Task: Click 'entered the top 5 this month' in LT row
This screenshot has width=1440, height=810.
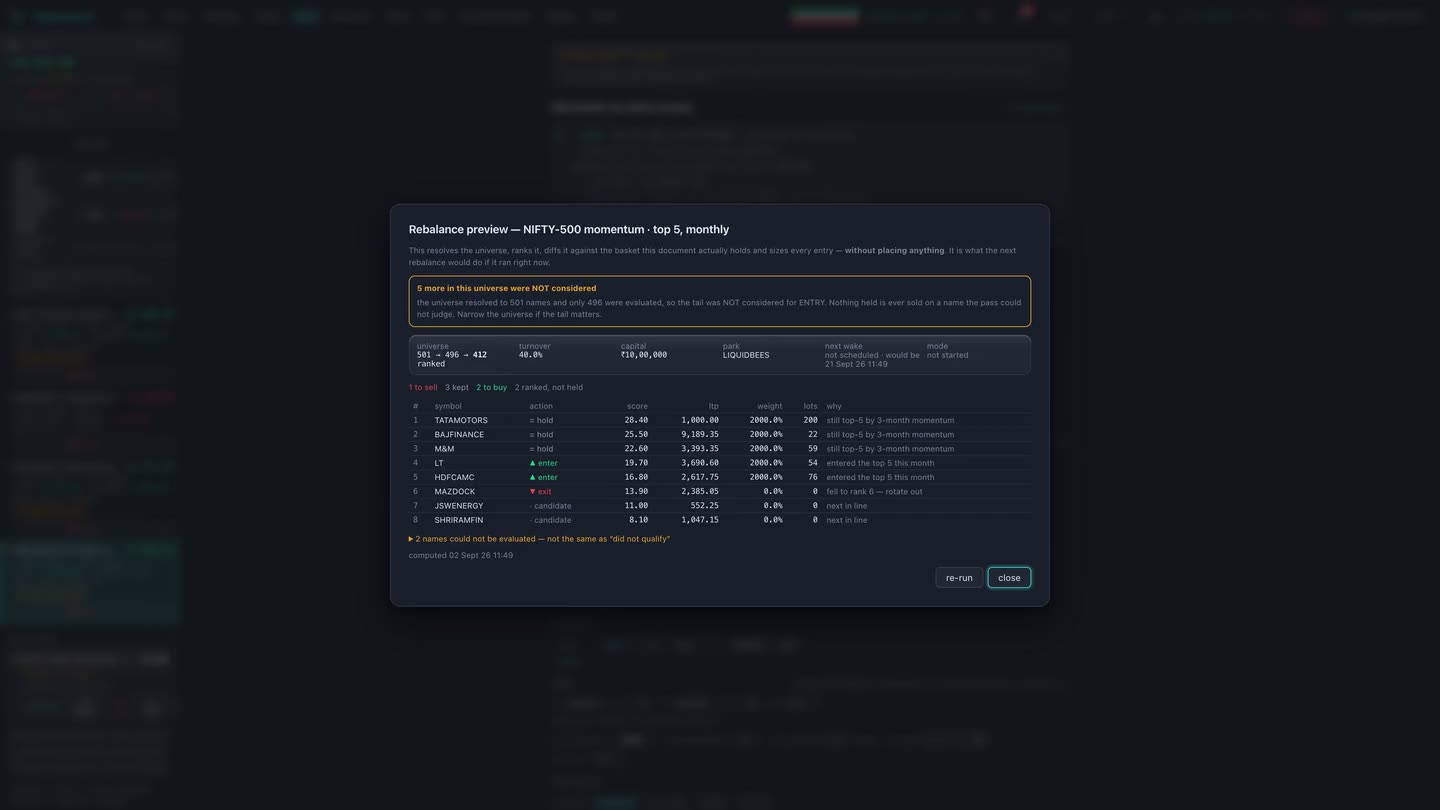Action: (x=880, y=463)
